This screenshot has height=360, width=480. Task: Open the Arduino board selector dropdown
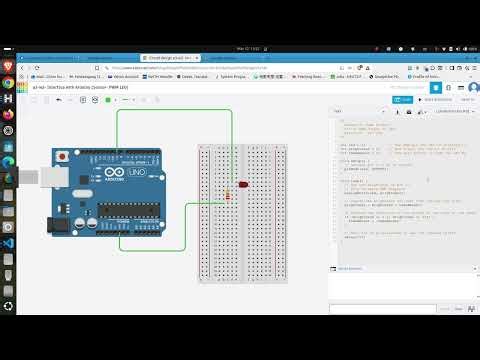tap(455, 111)
